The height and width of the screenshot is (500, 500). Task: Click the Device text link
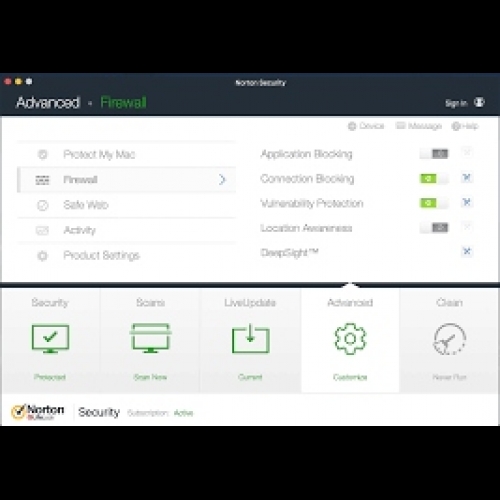click(x=372, y=126)
